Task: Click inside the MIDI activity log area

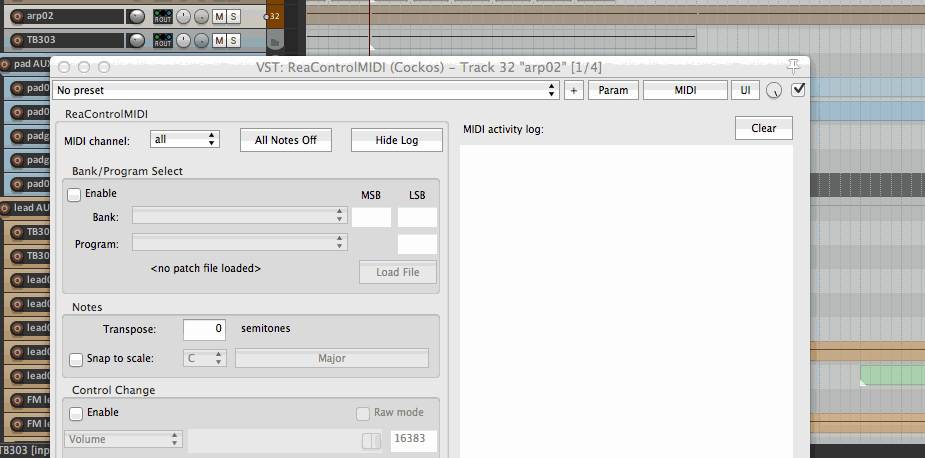Action: 626,301
